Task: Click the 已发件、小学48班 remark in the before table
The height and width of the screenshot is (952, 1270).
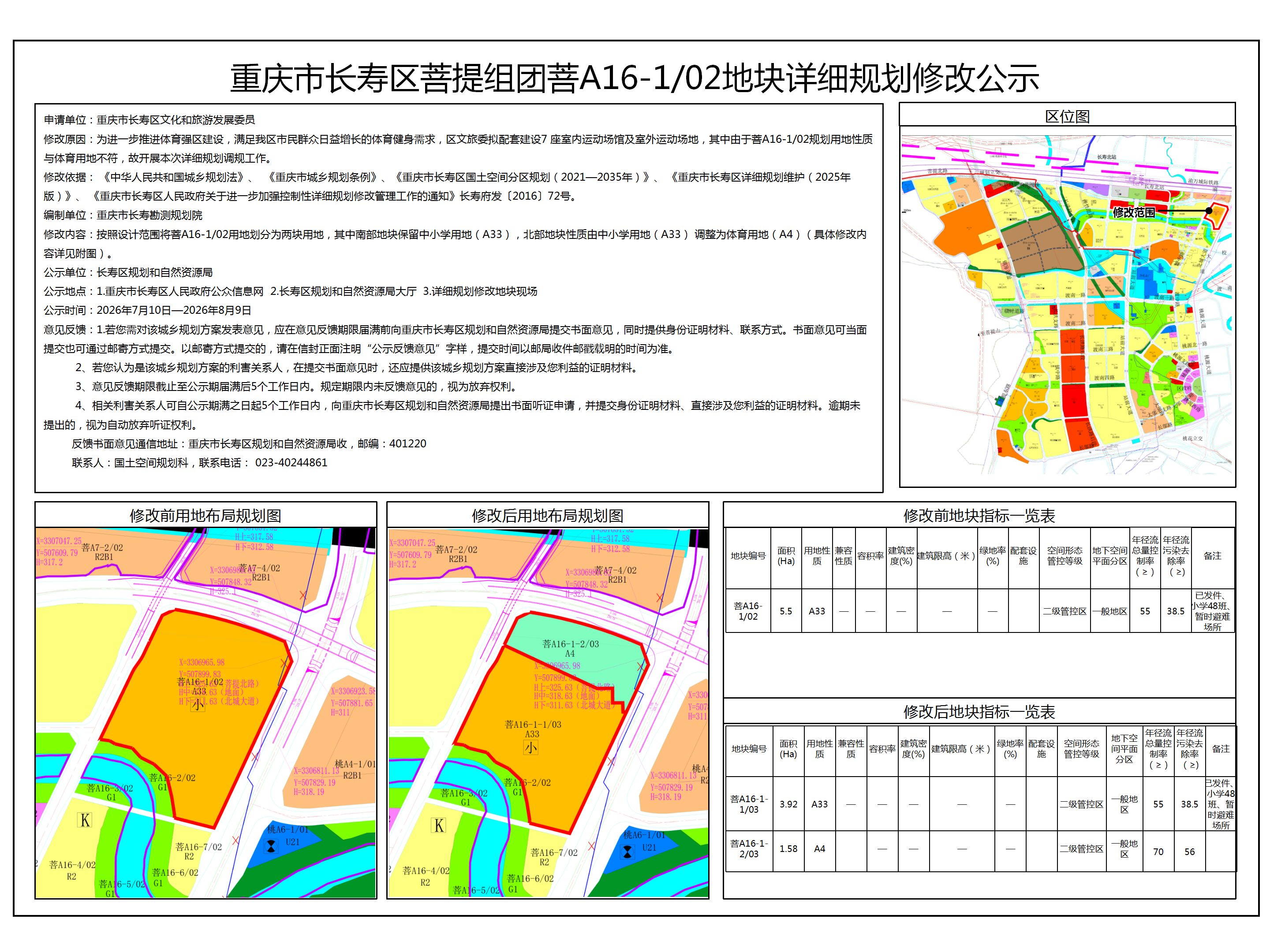Action: tap(1212, 611)
